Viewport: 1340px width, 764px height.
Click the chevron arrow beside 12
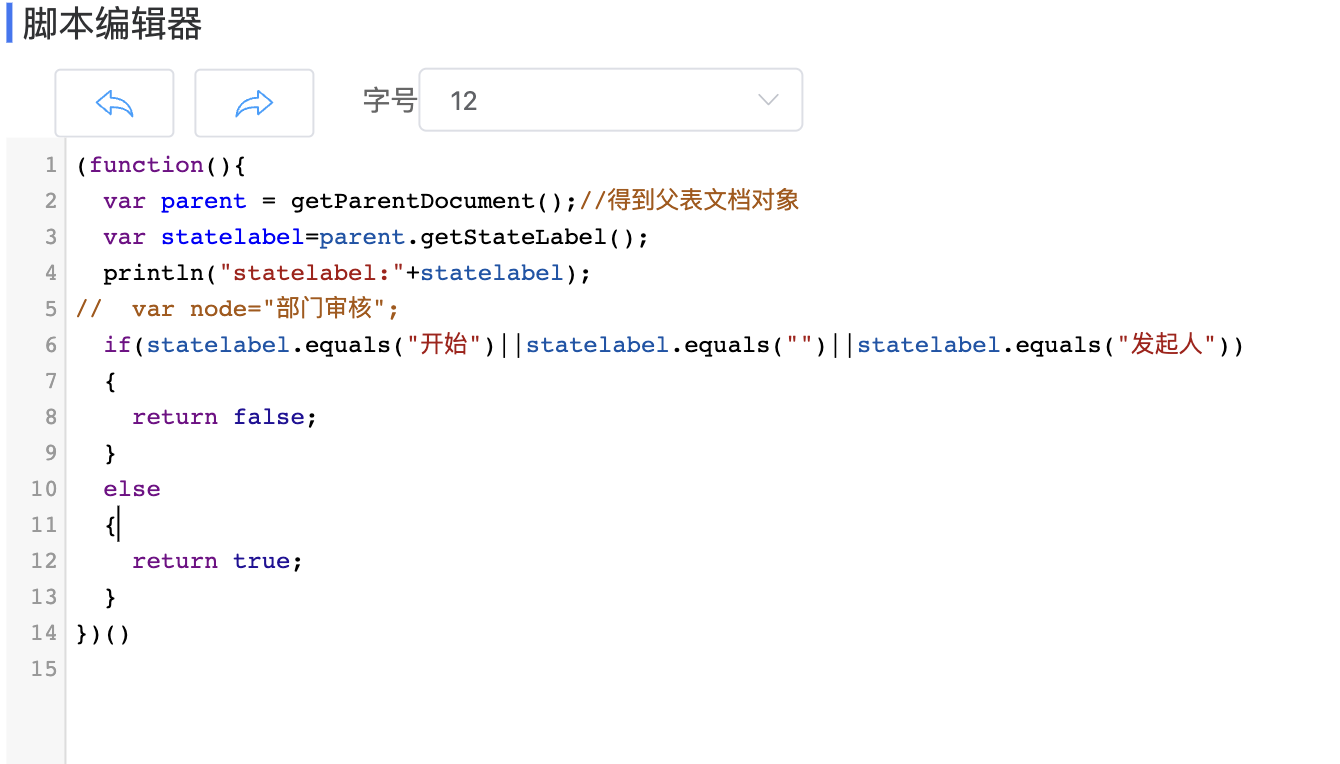point(768,100)
